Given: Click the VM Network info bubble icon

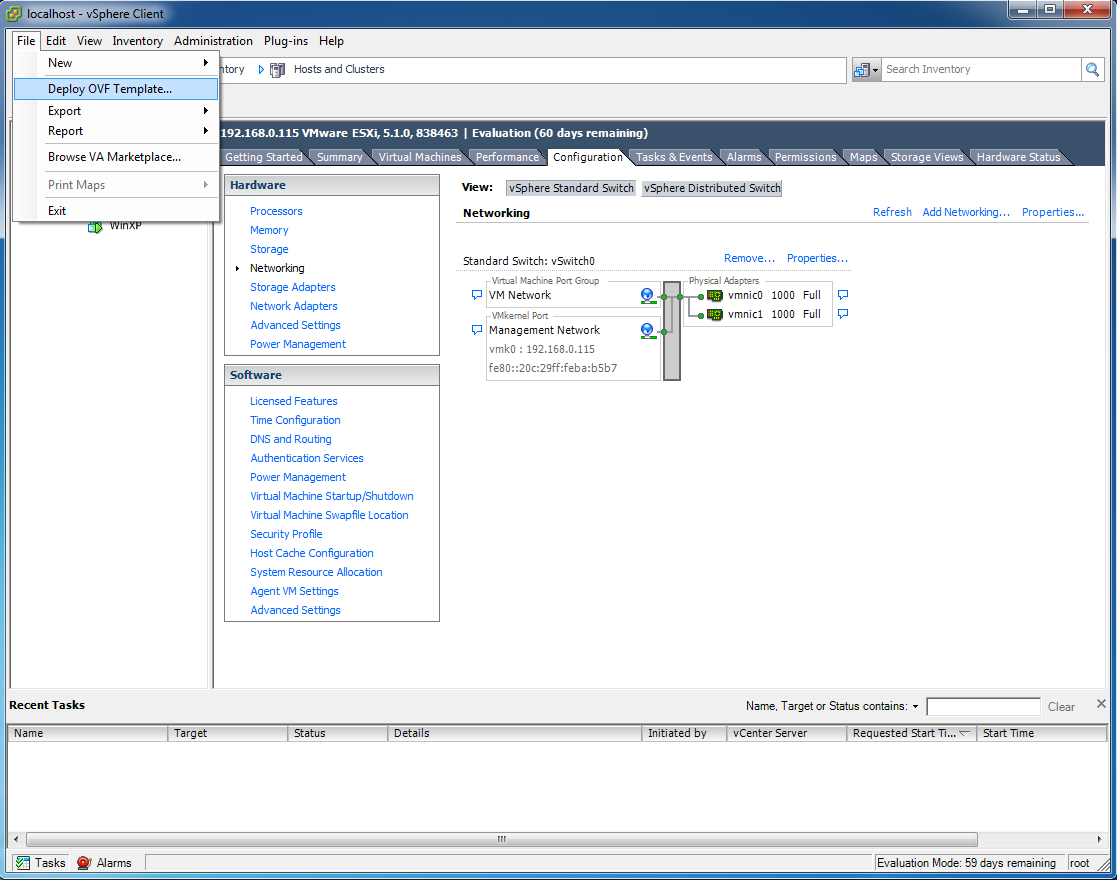Looking at the screenshot, I should click(x=477, y=295).
